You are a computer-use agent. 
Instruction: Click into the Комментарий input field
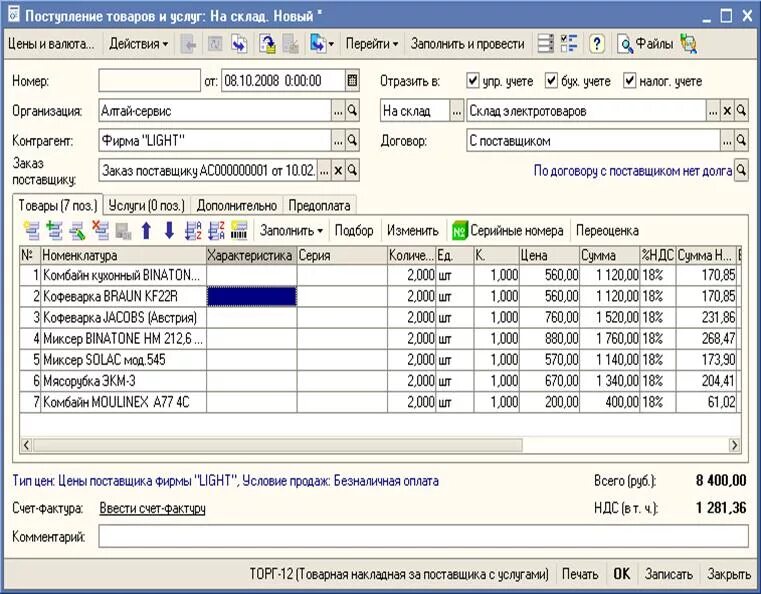pos(423,537)
